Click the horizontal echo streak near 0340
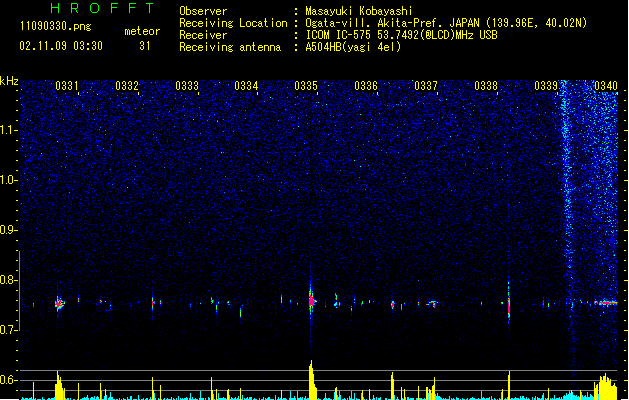 coord(606,303)
